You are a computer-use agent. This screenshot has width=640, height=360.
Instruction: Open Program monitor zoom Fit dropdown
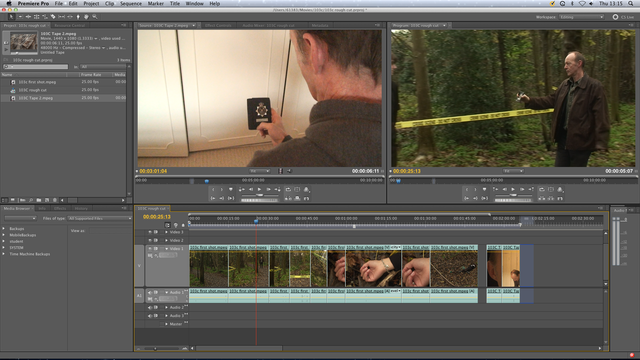(x=513, y=171)
